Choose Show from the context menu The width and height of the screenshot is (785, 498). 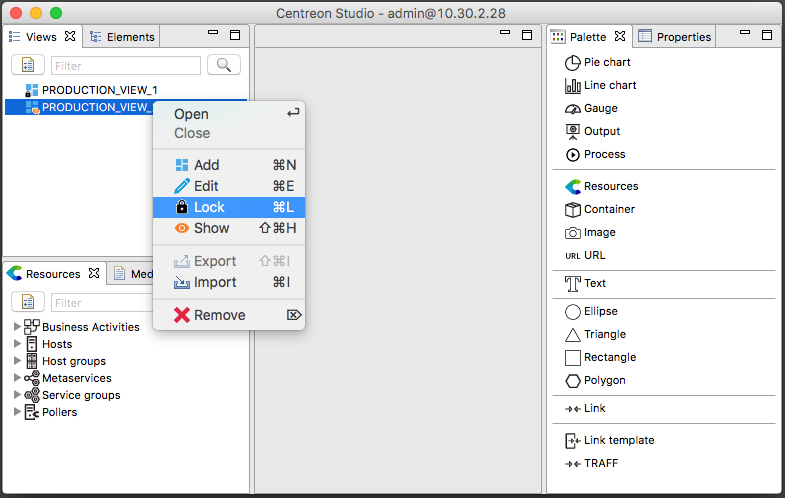229,228
